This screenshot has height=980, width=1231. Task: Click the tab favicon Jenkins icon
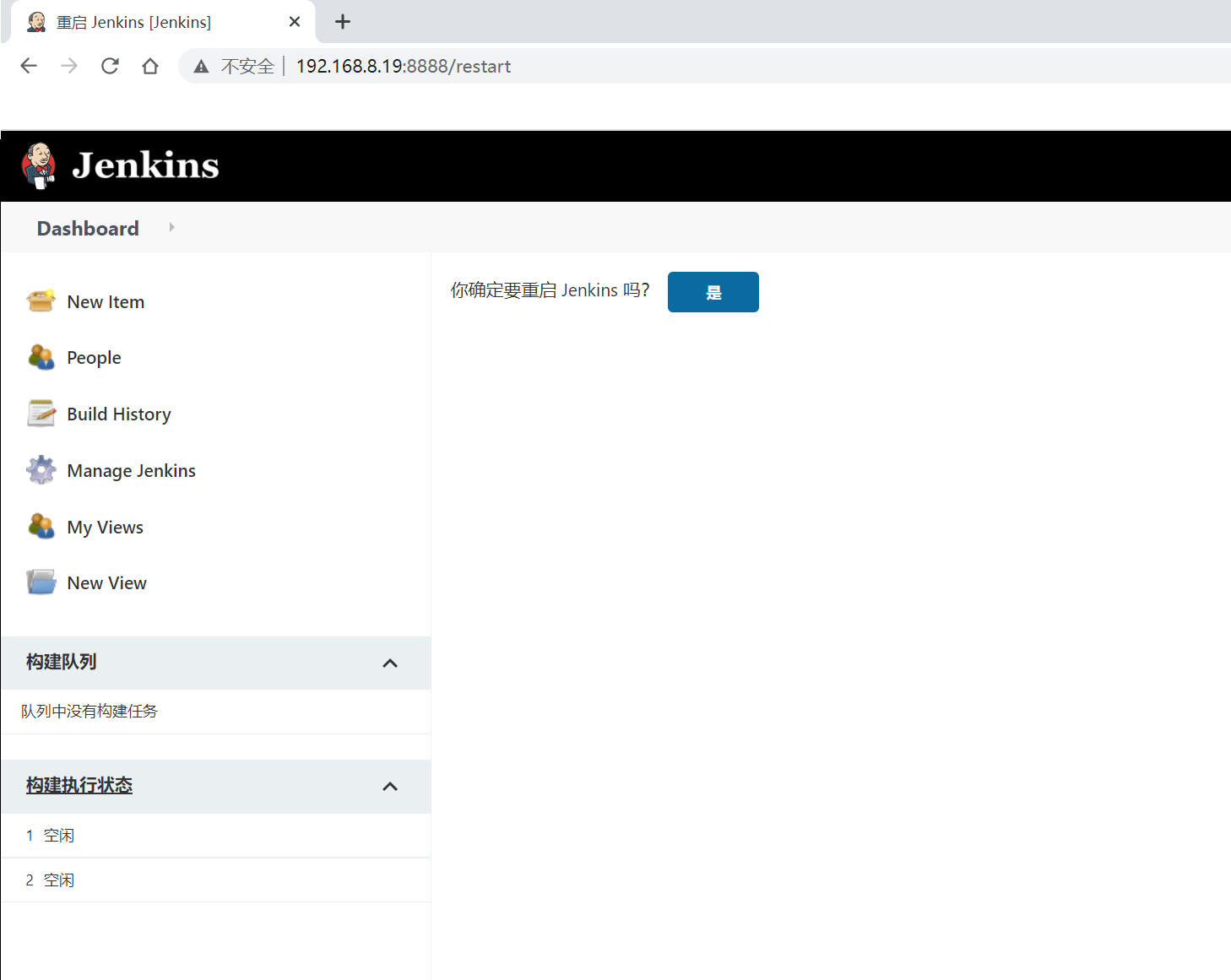pos(36,22)
